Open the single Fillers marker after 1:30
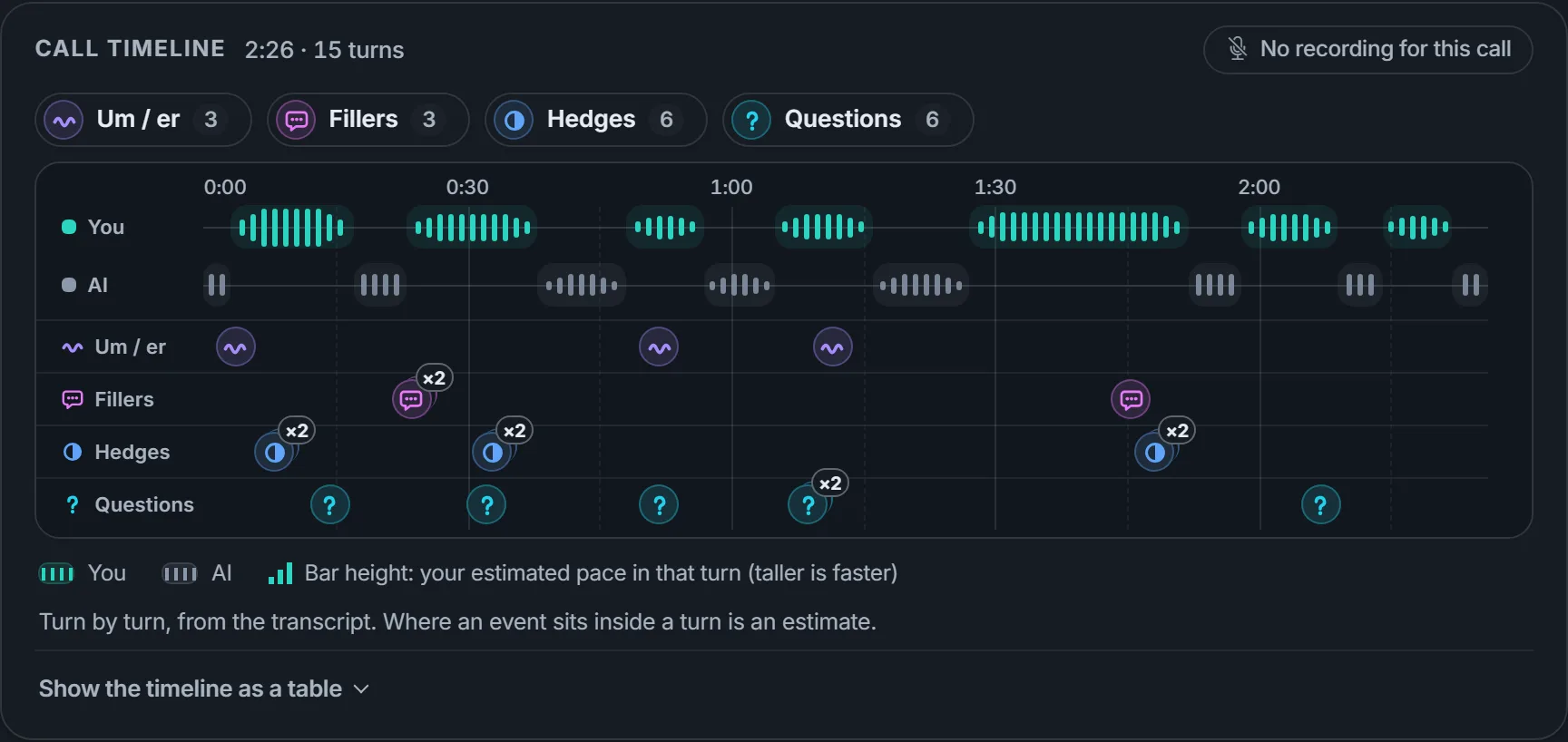 tap(1131, 399)
